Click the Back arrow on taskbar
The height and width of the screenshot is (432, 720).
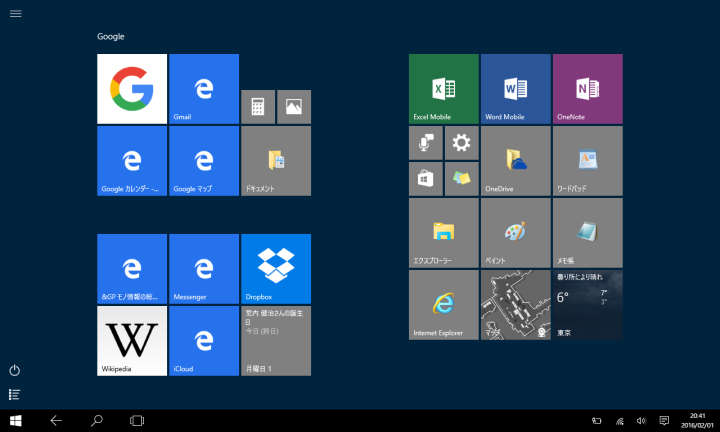(56, 421)
